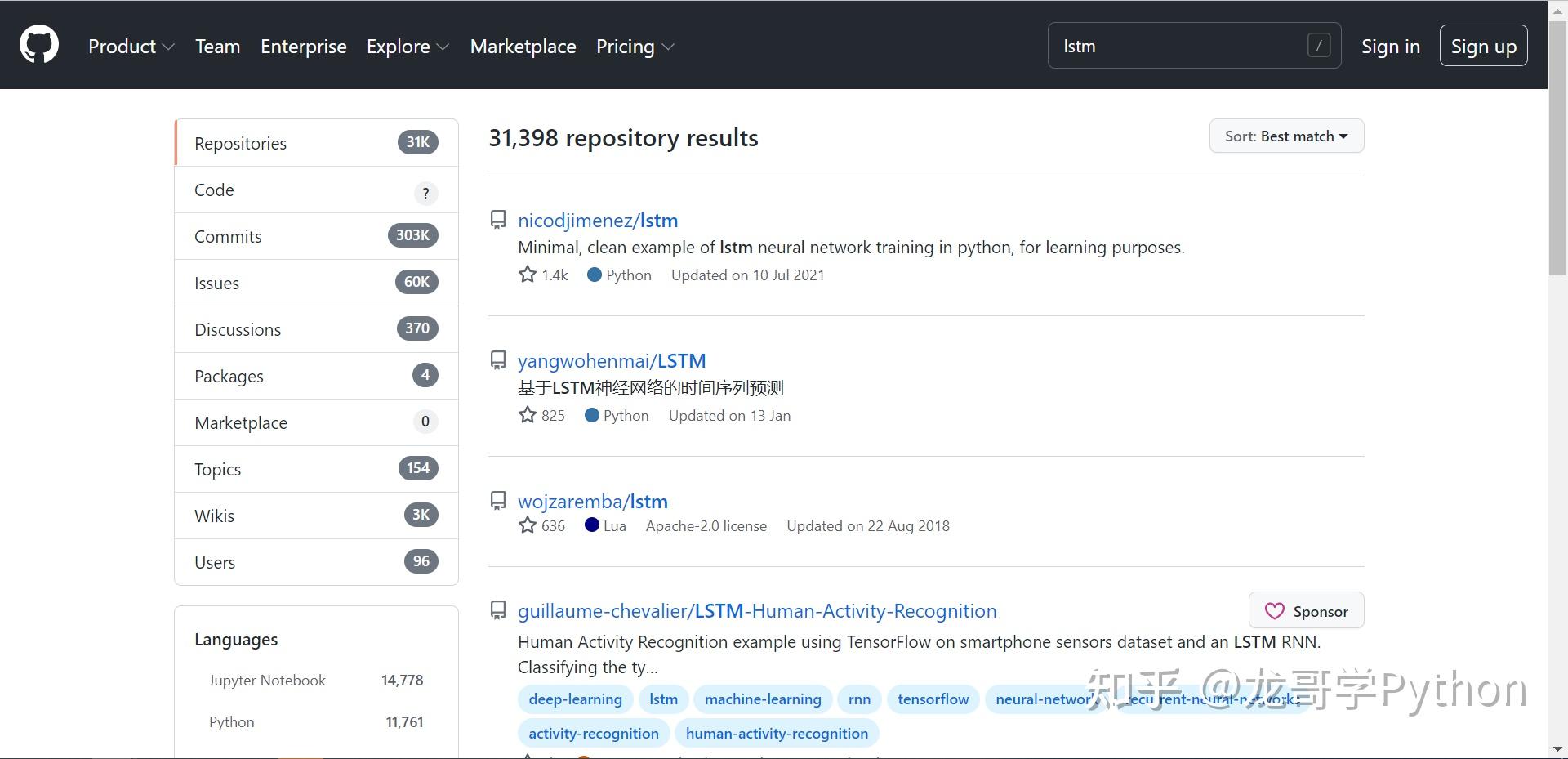
Task: Click the scrollbar down arrow
Action: (x=1558, y=748)
